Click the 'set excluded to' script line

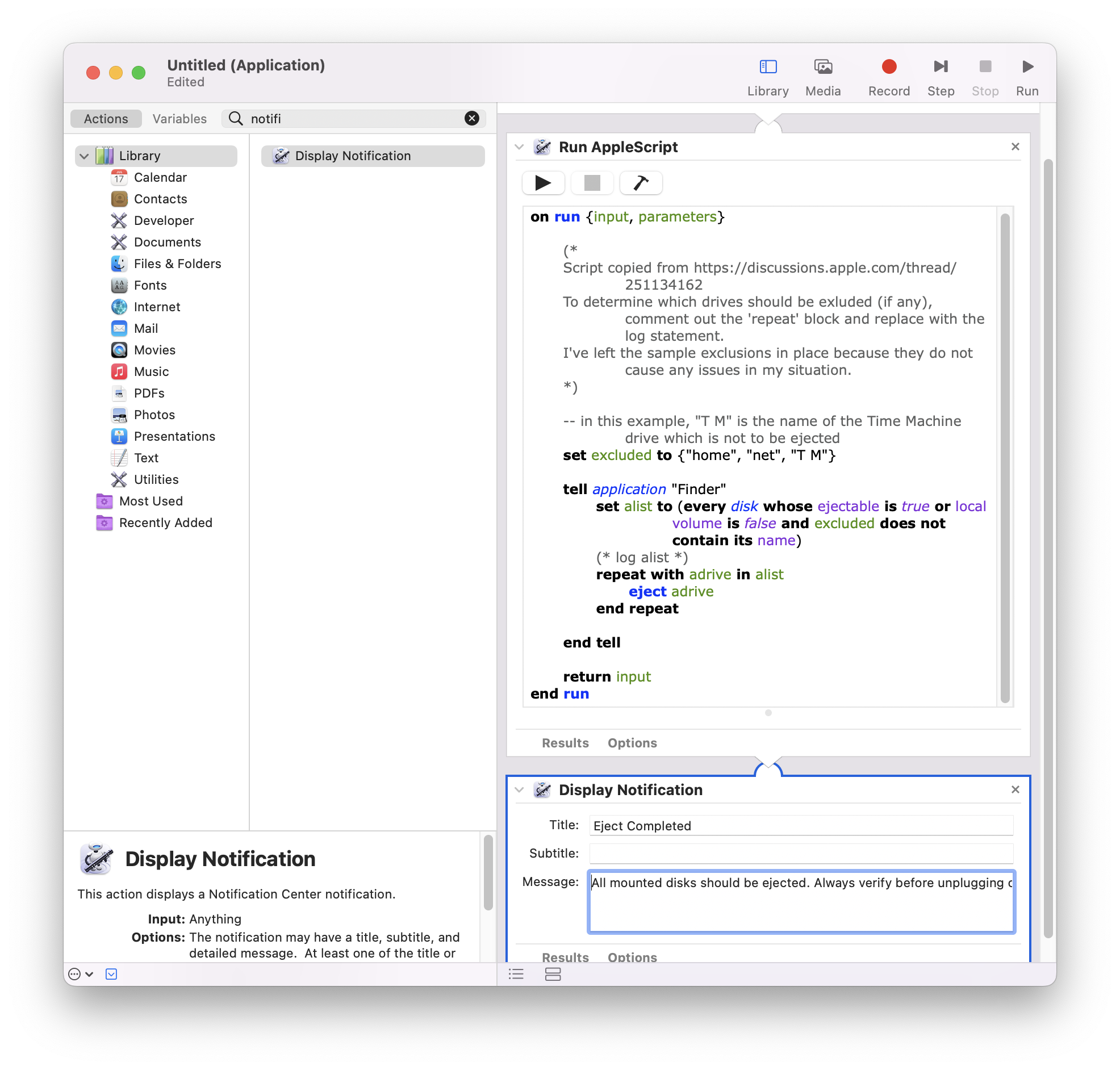pos(699,455)
